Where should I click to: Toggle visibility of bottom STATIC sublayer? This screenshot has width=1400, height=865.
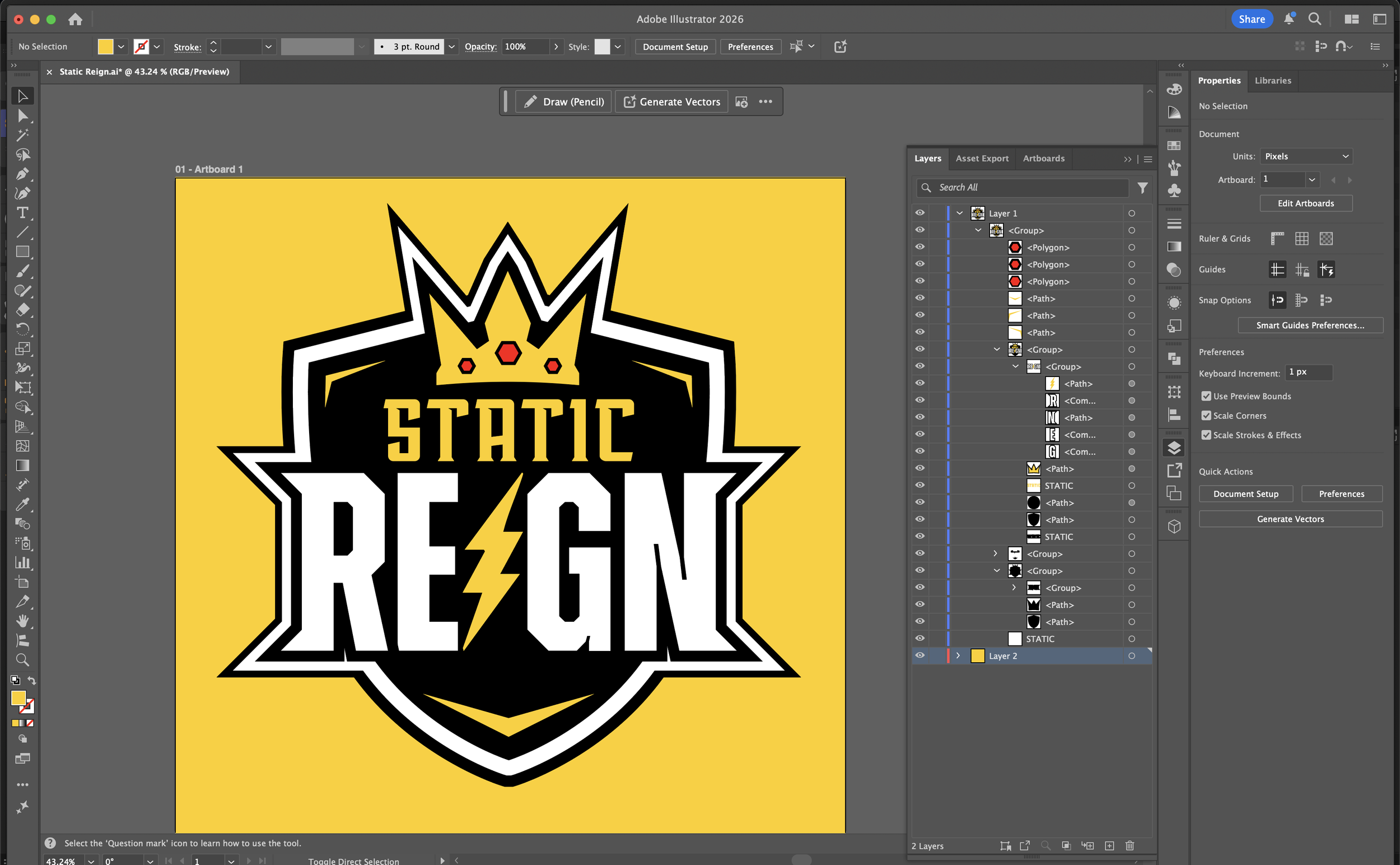click(x=920, y=639)
